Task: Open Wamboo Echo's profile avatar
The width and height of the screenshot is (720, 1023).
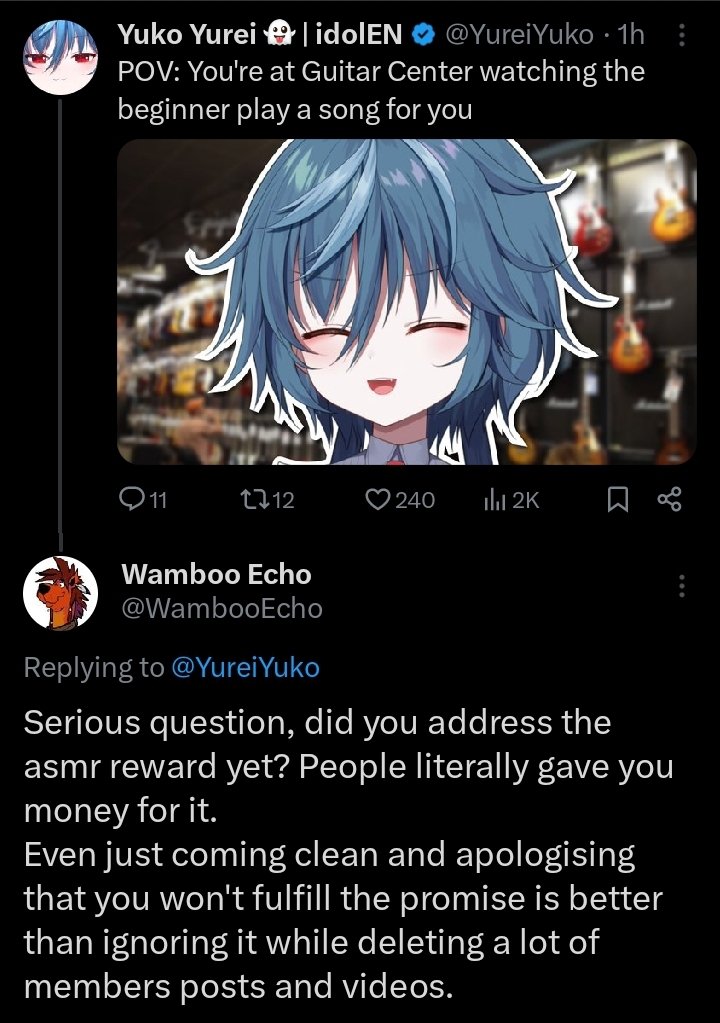Action: click(61, 593)
